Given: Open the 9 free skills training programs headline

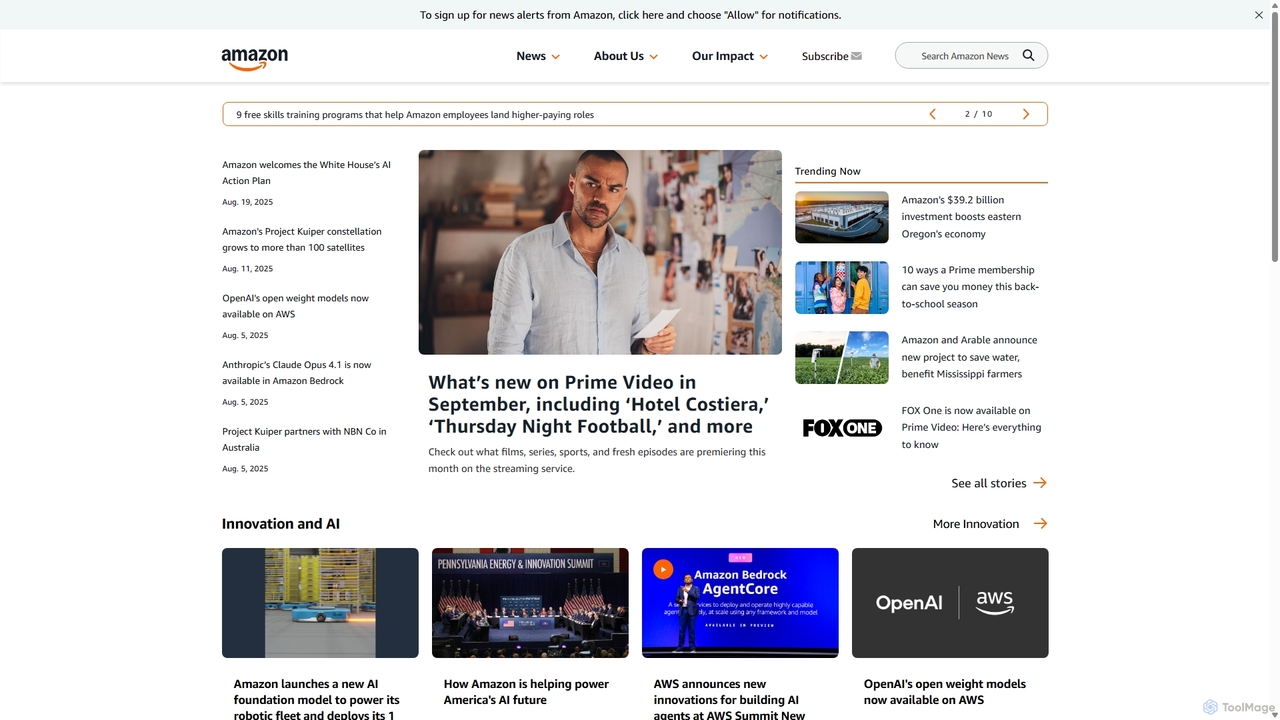Looking at the screenshot, I should pyautogui.click(x=415, y=115).
